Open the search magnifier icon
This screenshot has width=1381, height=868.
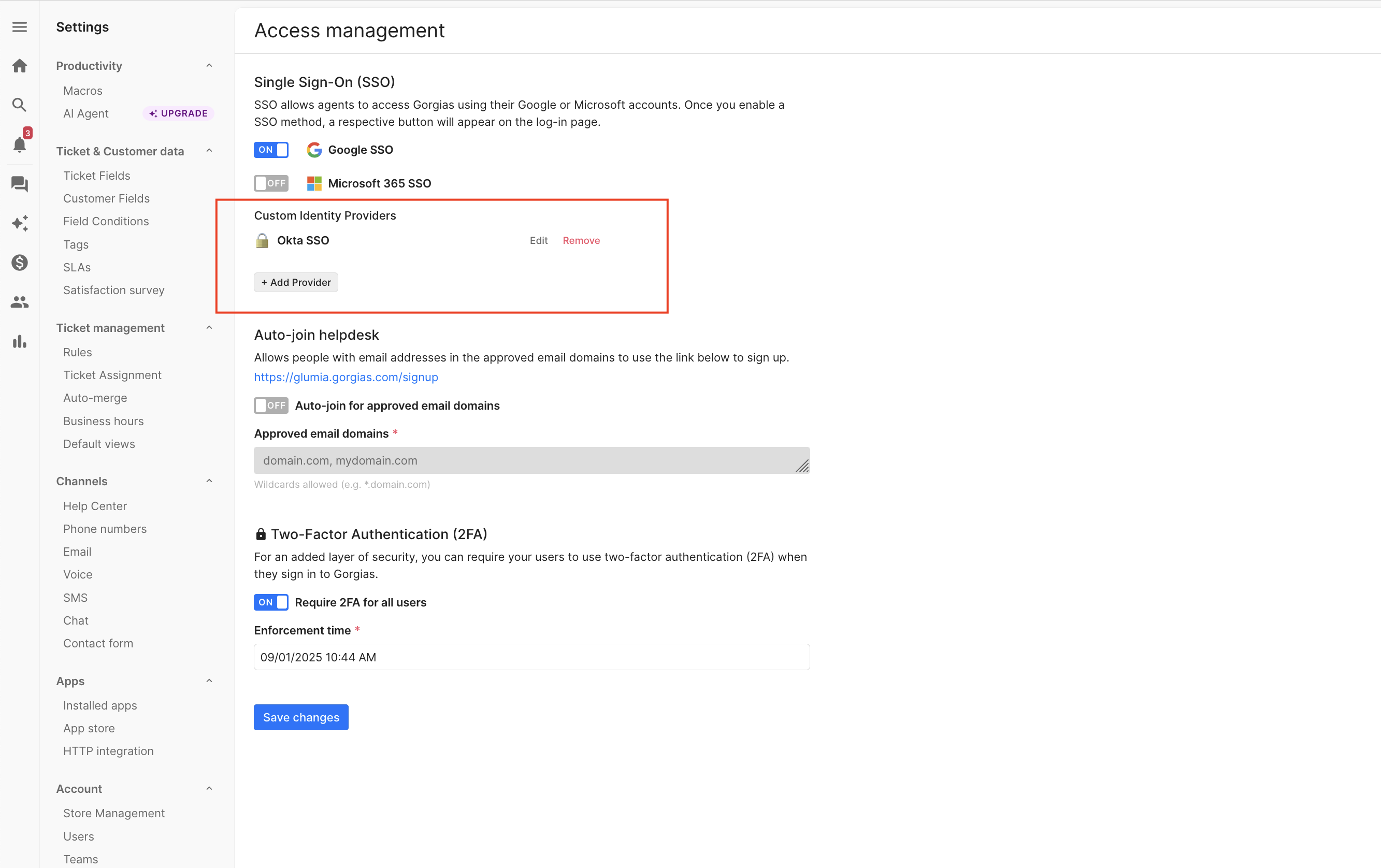click(x=20, y=105)
